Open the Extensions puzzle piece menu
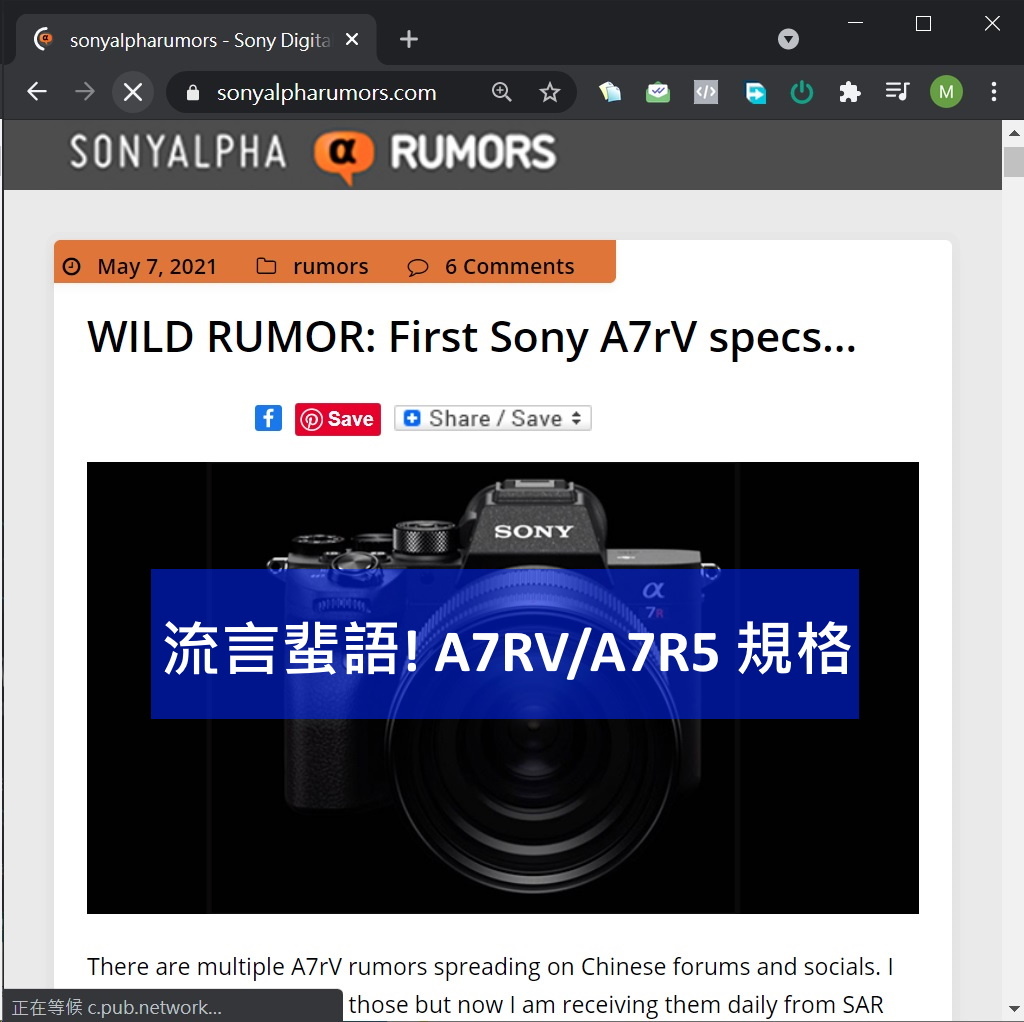 [850, 92]
